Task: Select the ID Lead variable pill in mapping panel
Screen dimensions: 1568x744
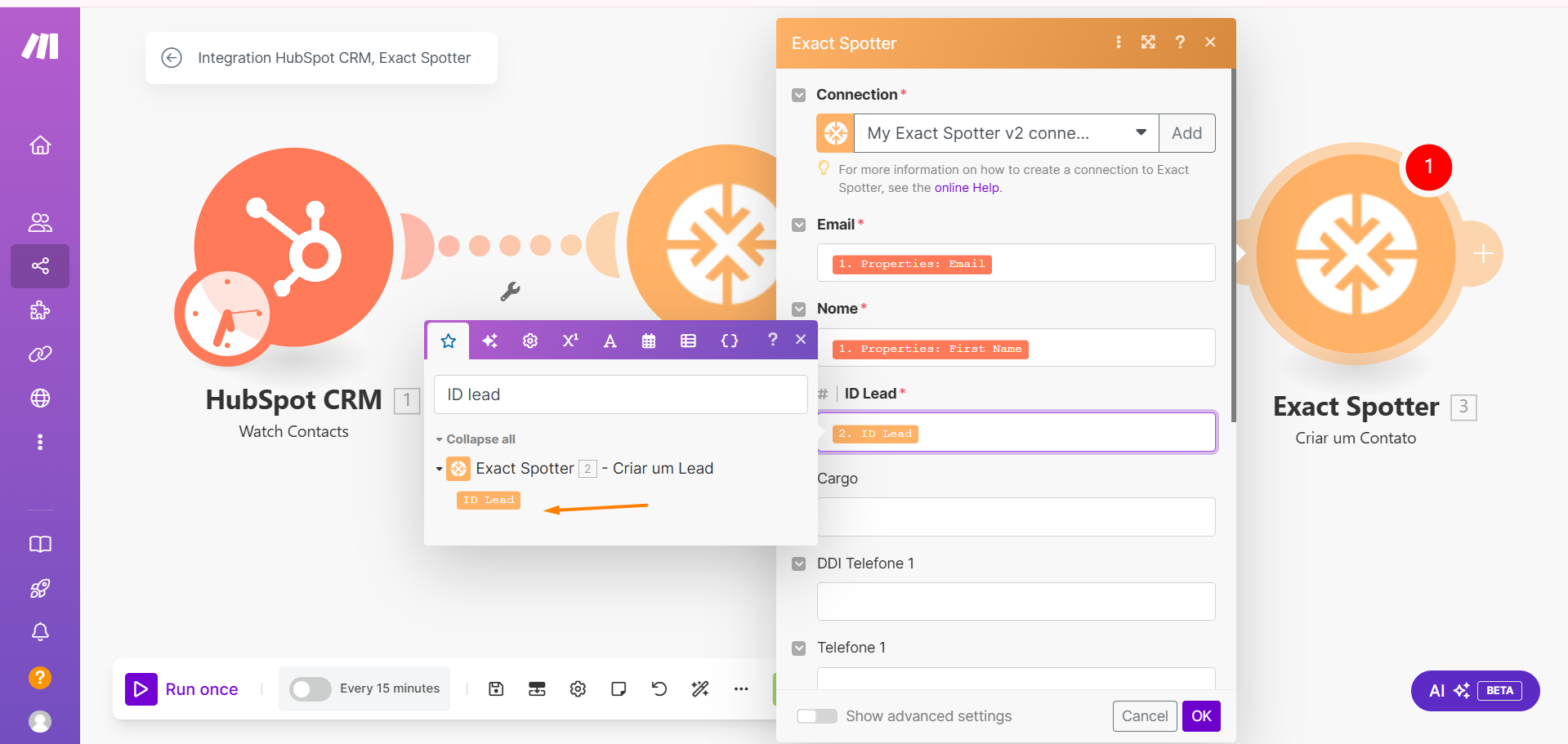Action: (x=489, y=500)
